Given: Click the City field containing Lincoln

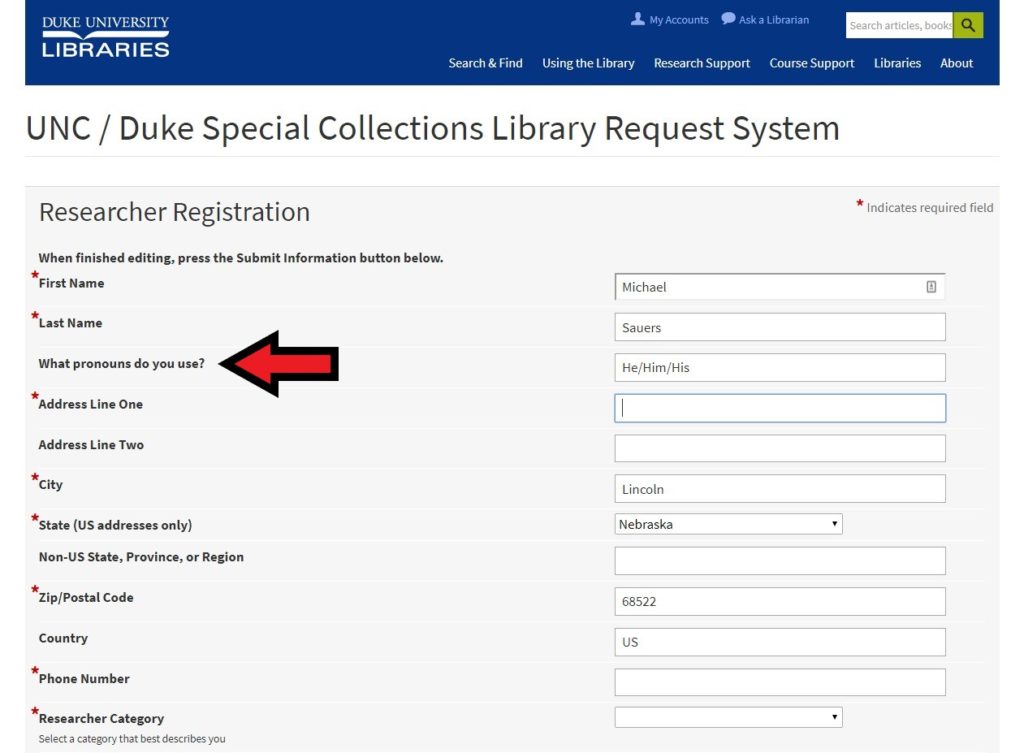Looking at the screenshot, I should click(x=780, y=489).
